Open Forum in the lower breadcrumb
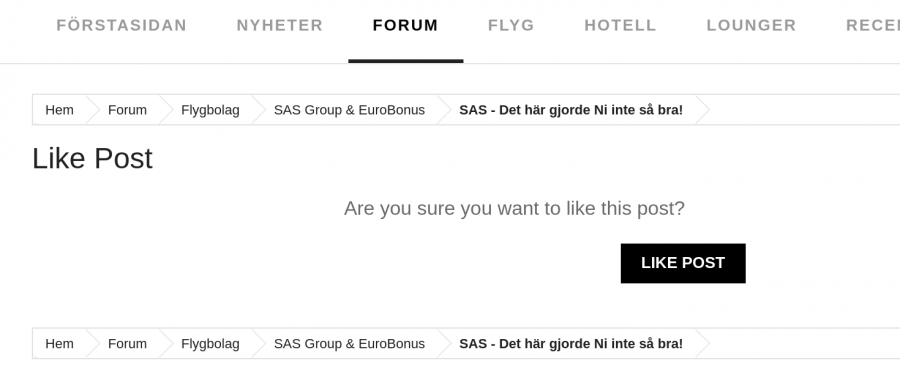 coord(127,343)
